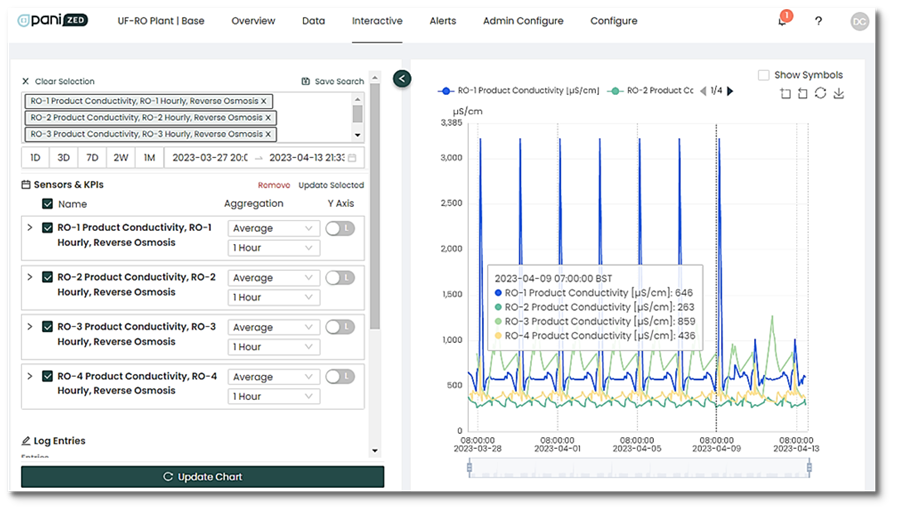Click the help question mark icon
The height and width of the screenshot is (516, 900).
818,21
